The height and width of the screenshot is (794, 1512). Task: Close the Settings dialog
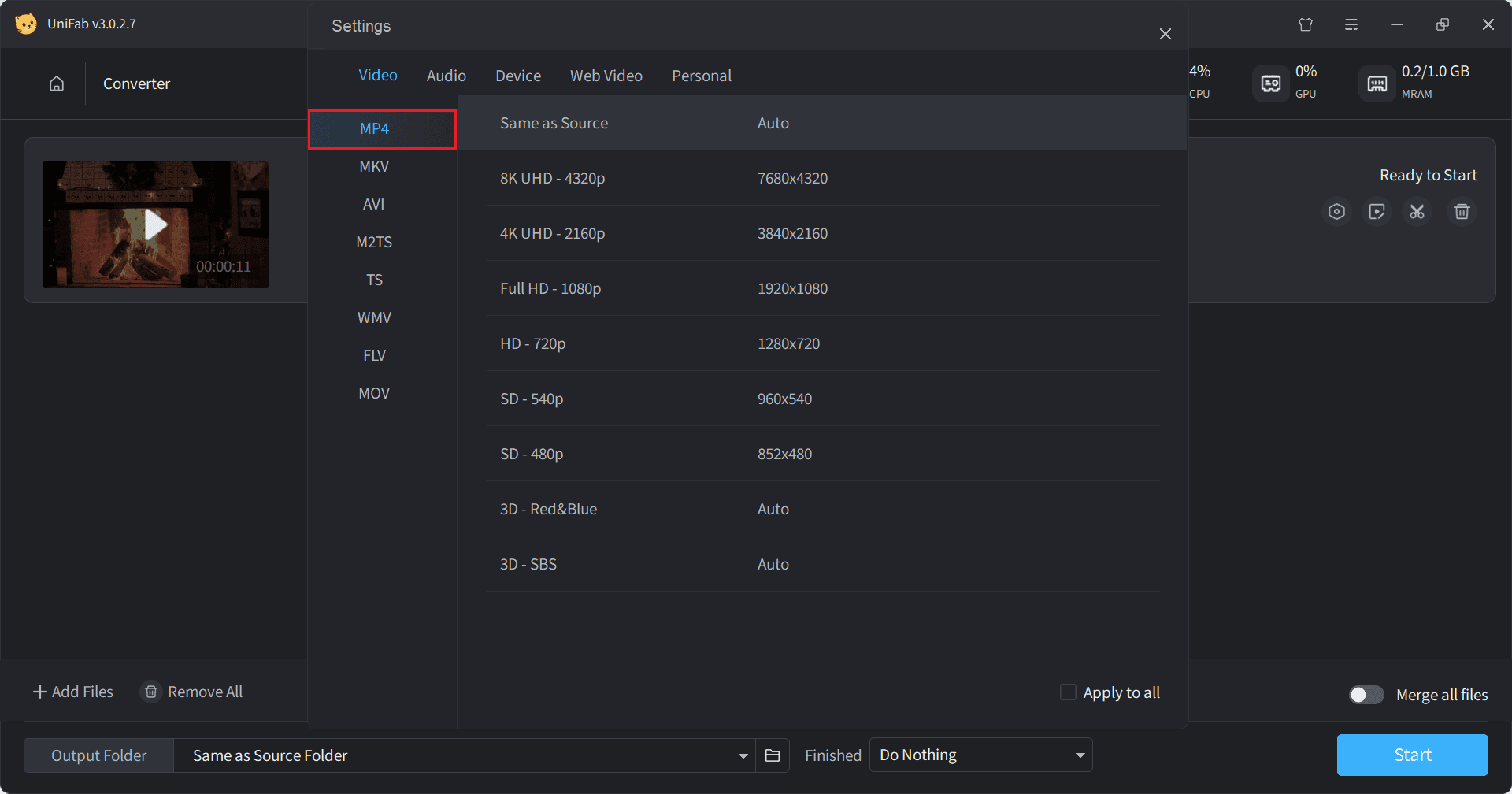coord(1165,34)
